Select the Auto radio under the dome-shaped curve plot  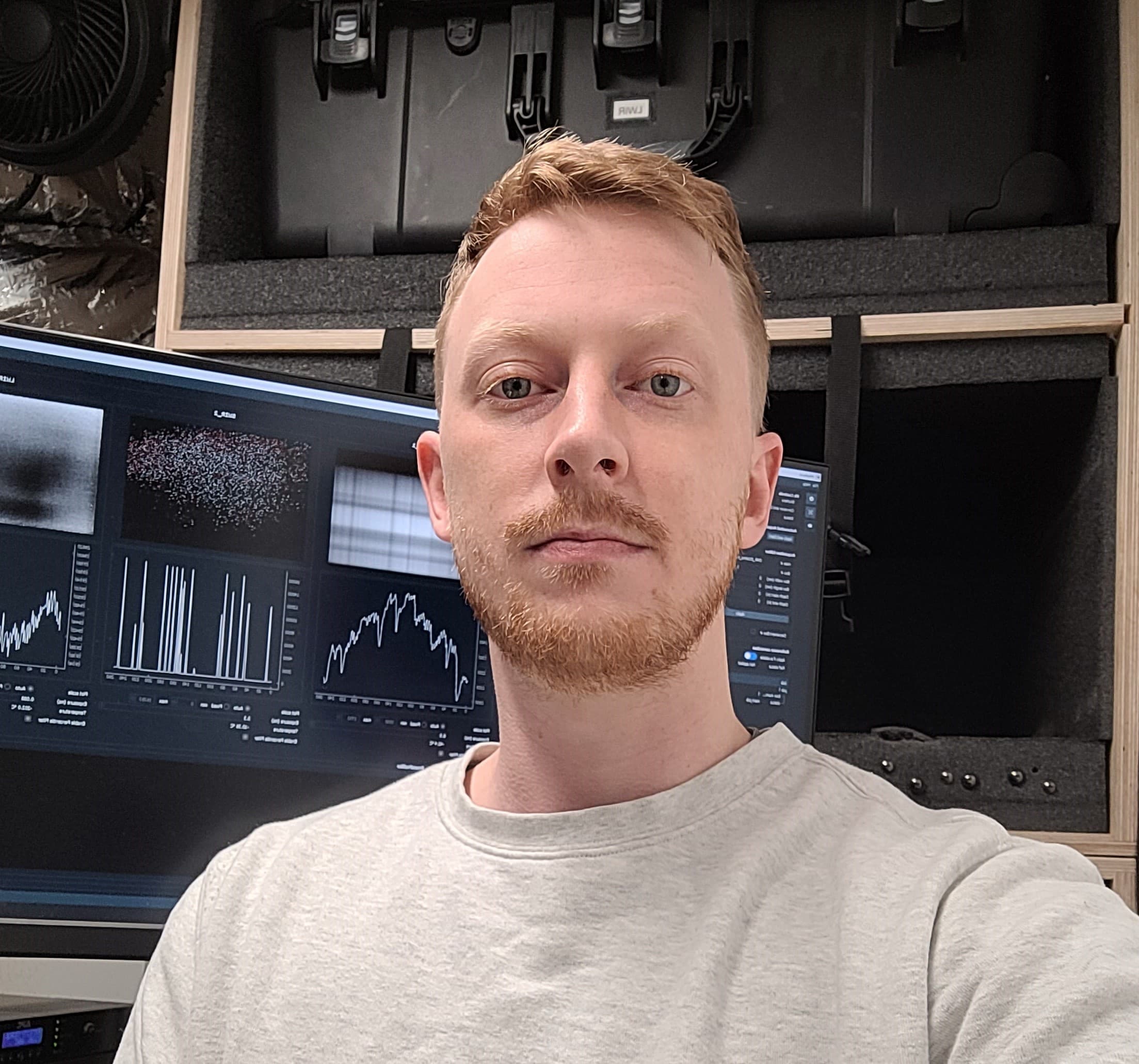click(443, 726)
